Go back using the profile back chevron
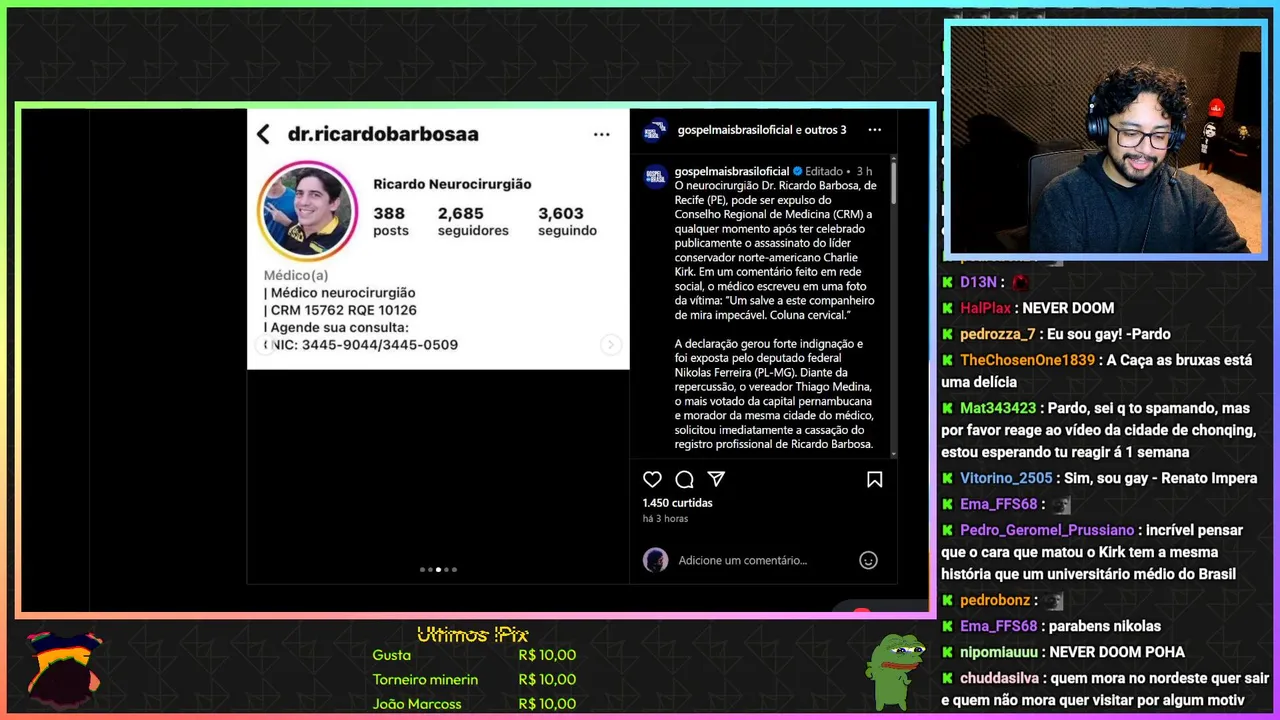The image size is (1280, 720). click(x=263, y=134)
